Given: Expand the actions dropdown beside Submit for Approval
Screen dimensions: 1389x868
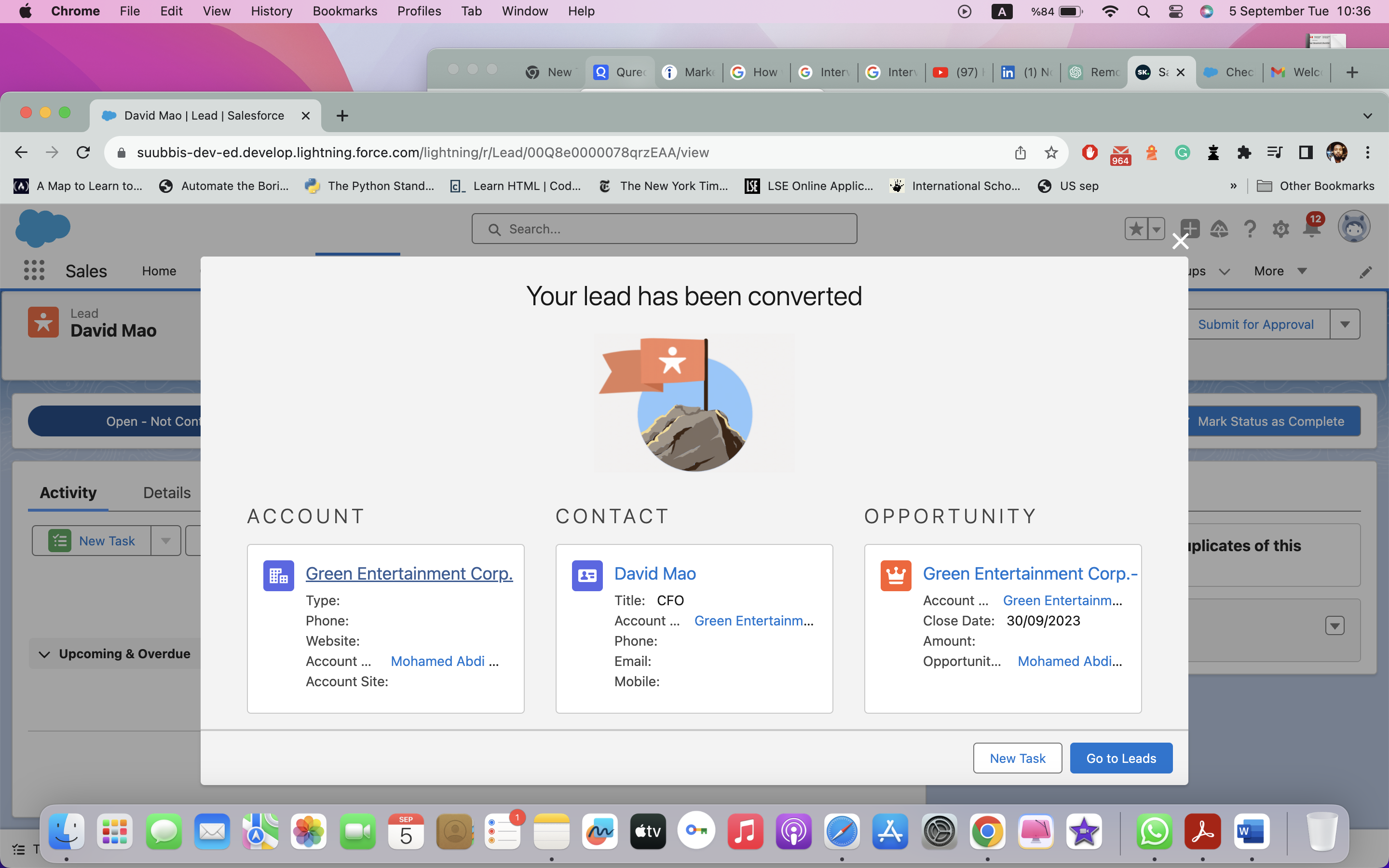Looking at the screenshot, I should pos(1345,325).
